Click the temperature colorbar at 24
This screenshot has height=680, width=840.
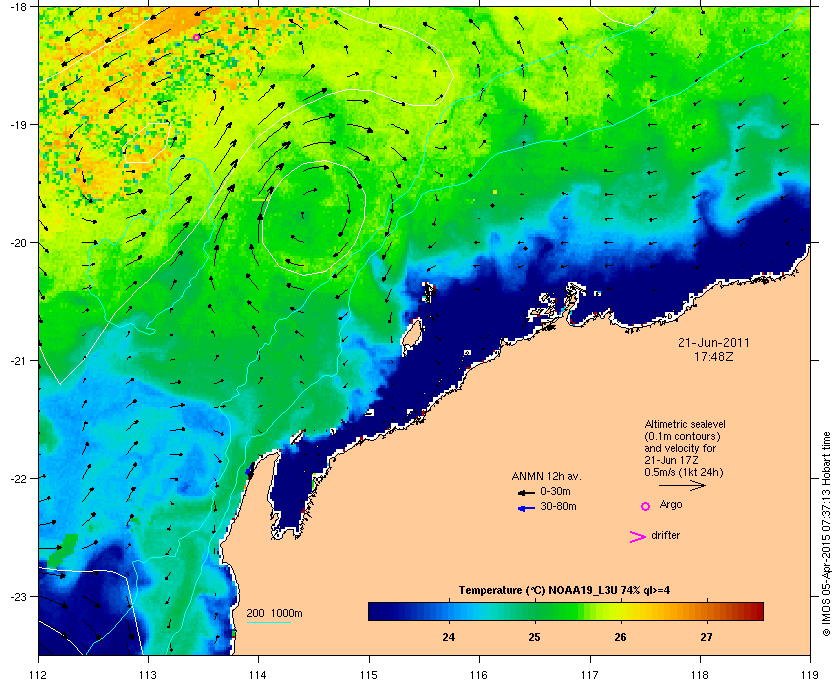pyautogui.click(x=449, y=611)
